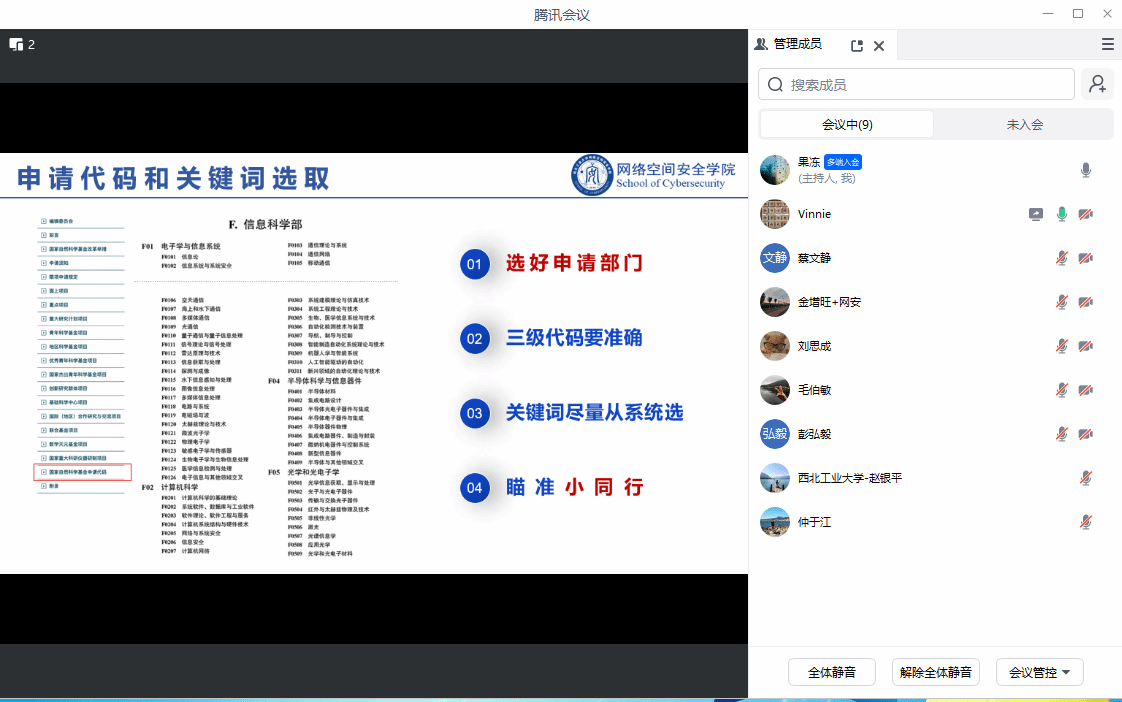Image resolution: width=1122 pixels, height=702 pixels.
Task: Mute Vinnie's green microphone
Action: pyautogui.click(x=1062, y=214)
